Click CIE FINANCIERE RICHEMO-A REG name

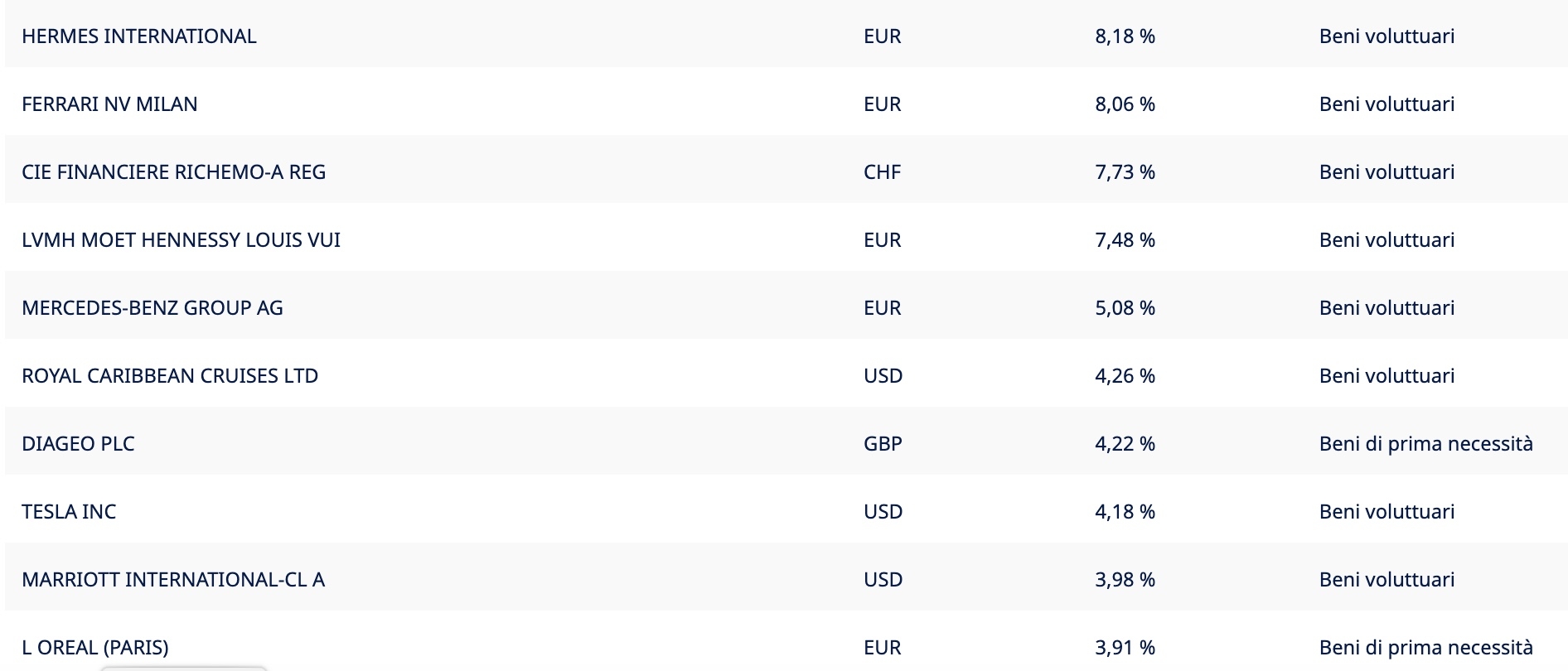tap(173, 172)
